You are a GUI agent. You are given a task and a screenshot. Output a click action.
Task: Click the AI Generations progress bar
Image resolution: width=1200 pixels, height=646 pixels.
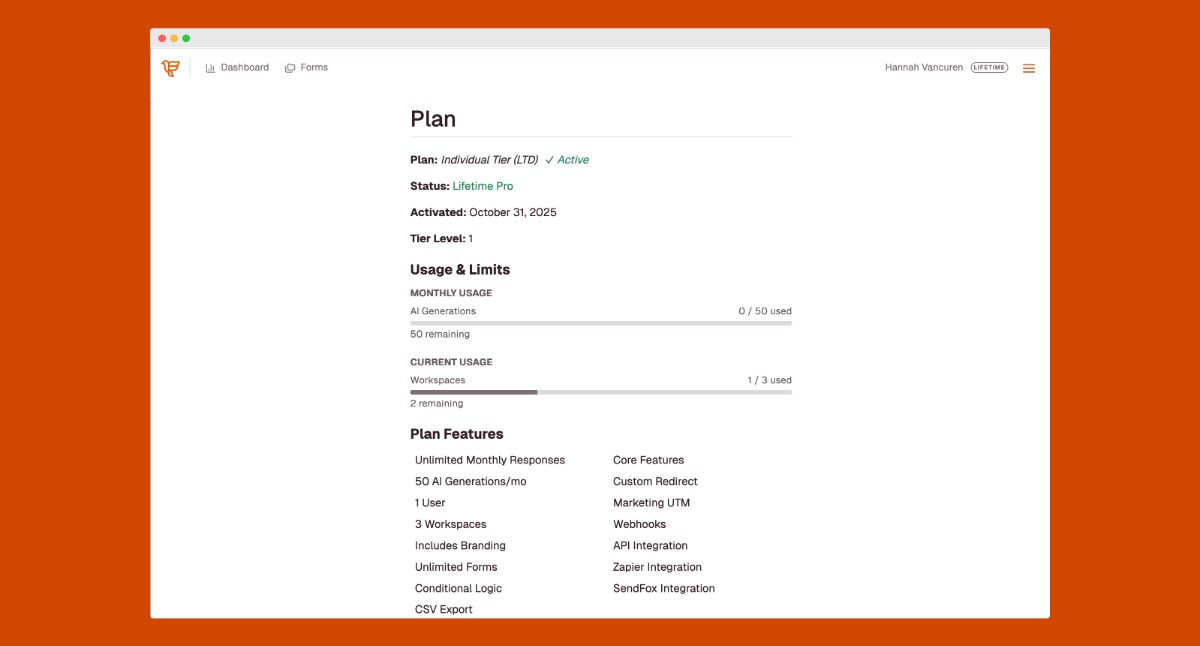(600, 323)
